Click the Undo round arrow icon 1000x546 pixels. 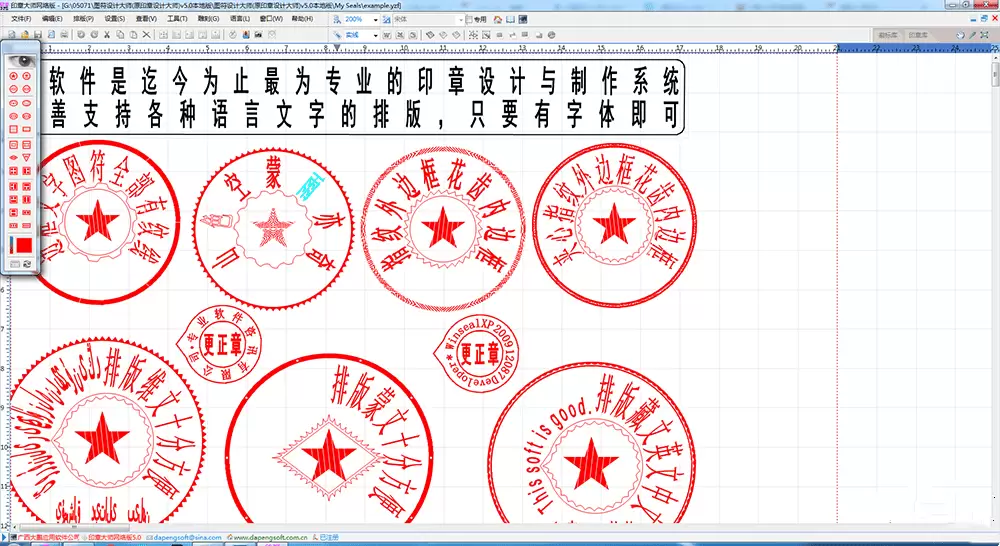point(81,34)
